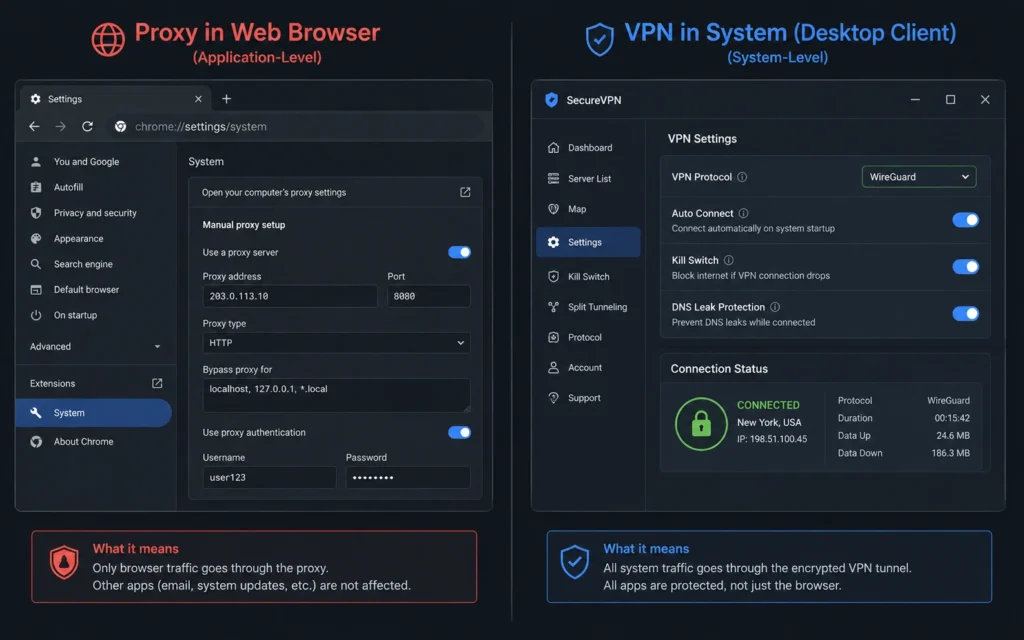This screenshot has height=640, width=1024.
Task: Click the Map icon in SecureVPN sidebar
Action: click(x=553, y=209)
